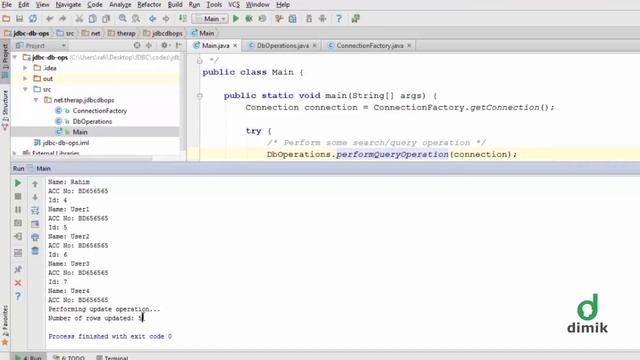
Task: Click the Print console icon
Action: point(35,237)
